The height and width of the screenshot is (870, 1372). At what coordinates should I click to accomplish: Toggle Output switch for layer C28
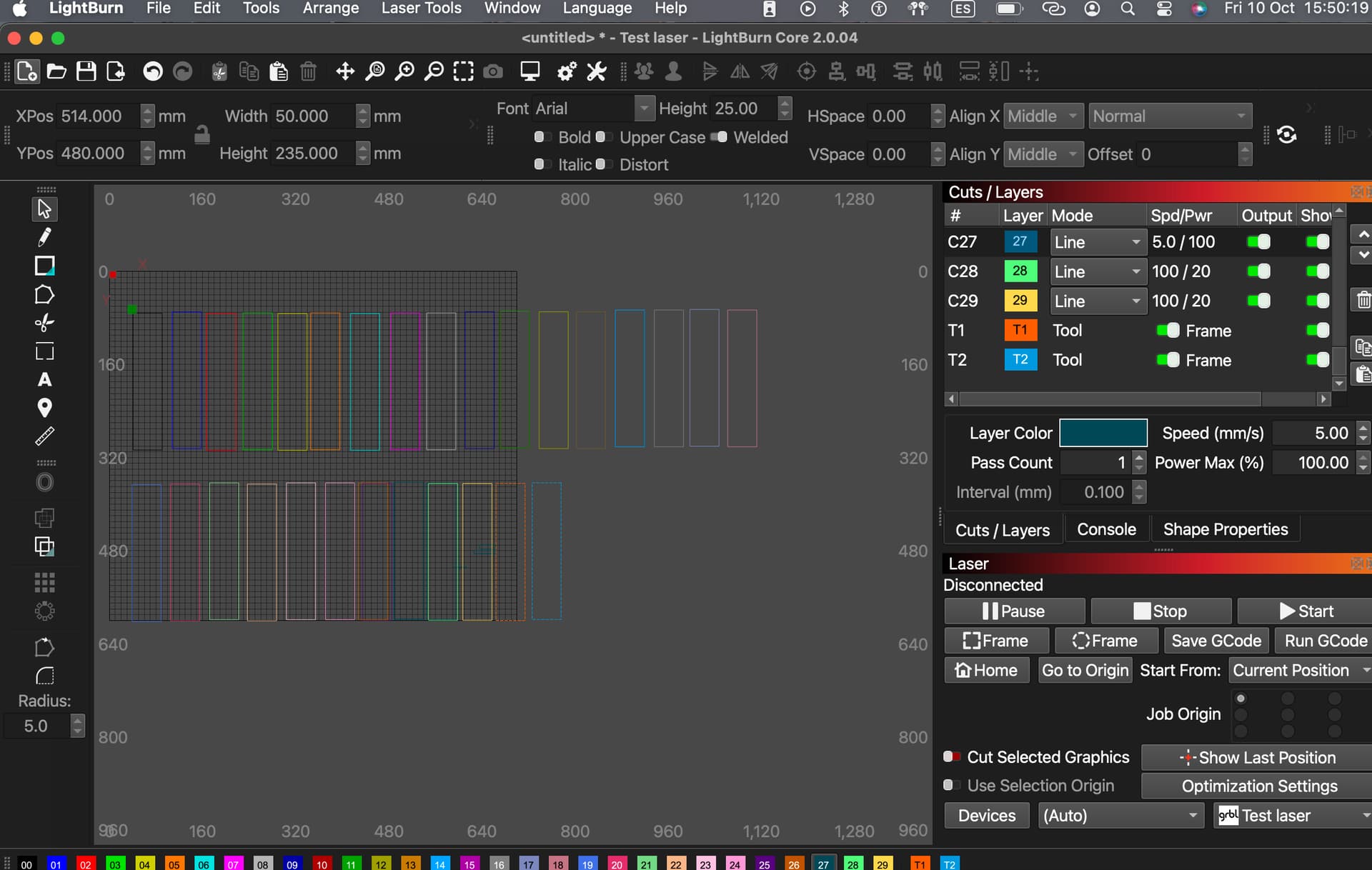[1258, 271]
